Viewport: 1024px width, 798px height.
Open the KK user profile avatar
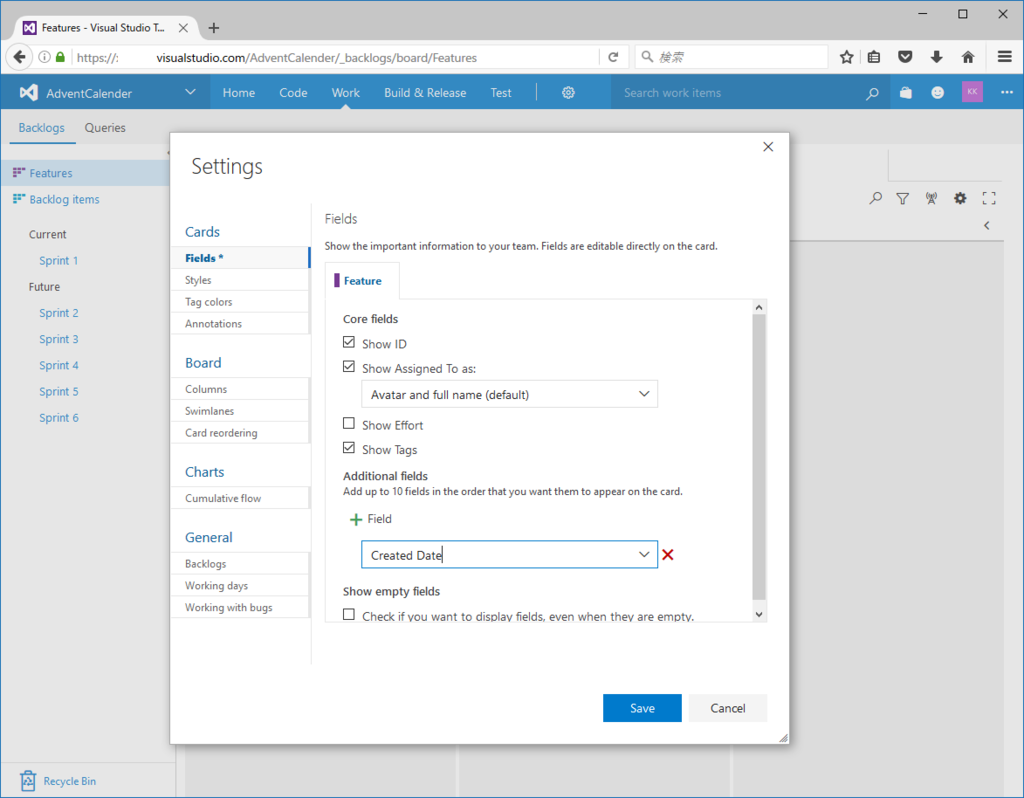972,92
